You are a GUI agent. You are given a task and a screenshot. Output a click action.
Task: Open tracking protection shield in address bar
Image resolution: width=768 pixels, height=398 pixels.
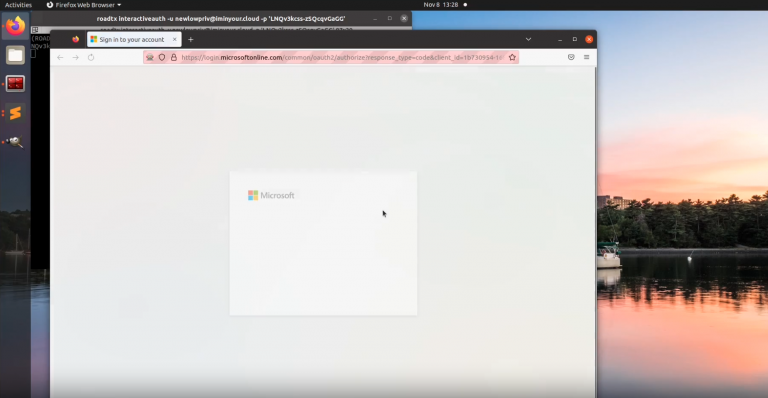(162, 57)
